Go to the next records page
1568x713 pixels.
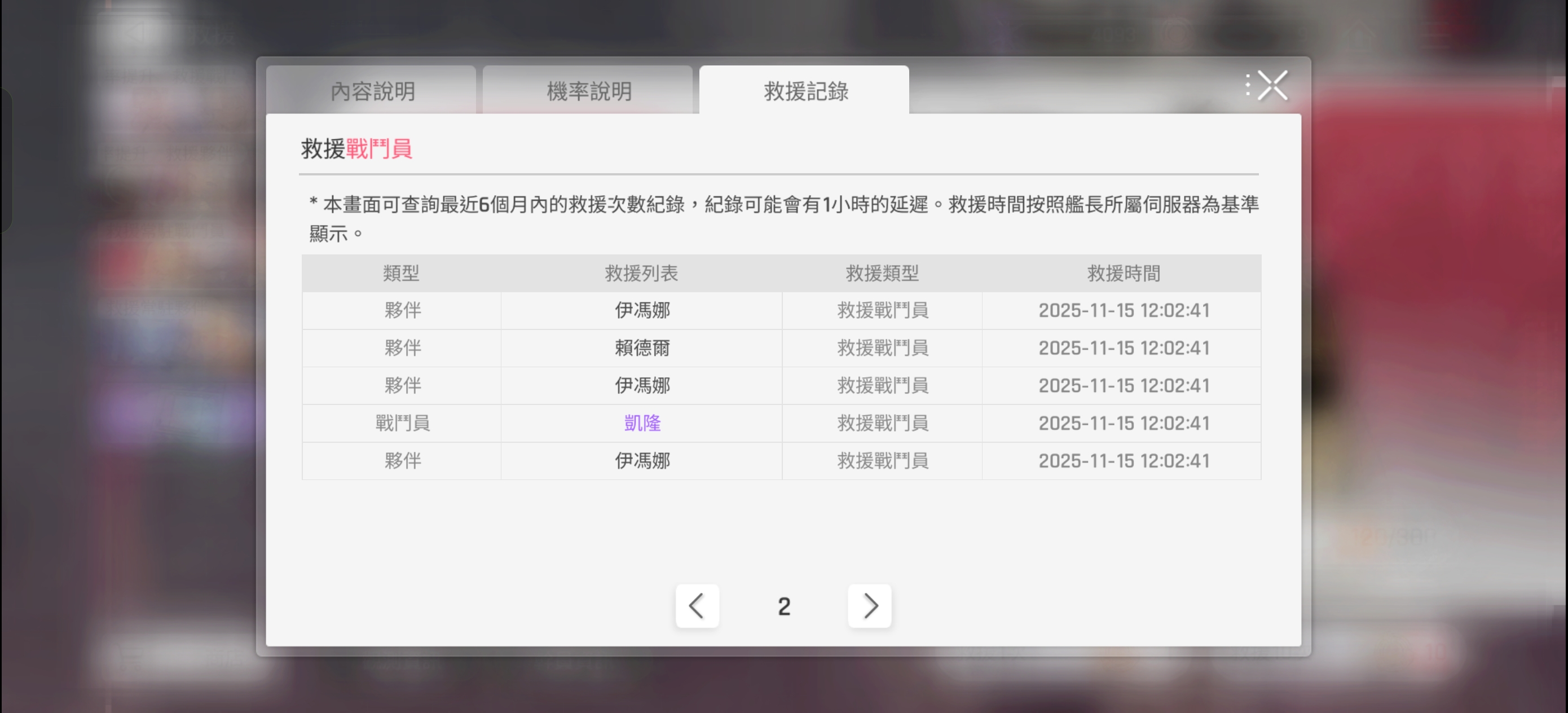click(x=869, y=606)
